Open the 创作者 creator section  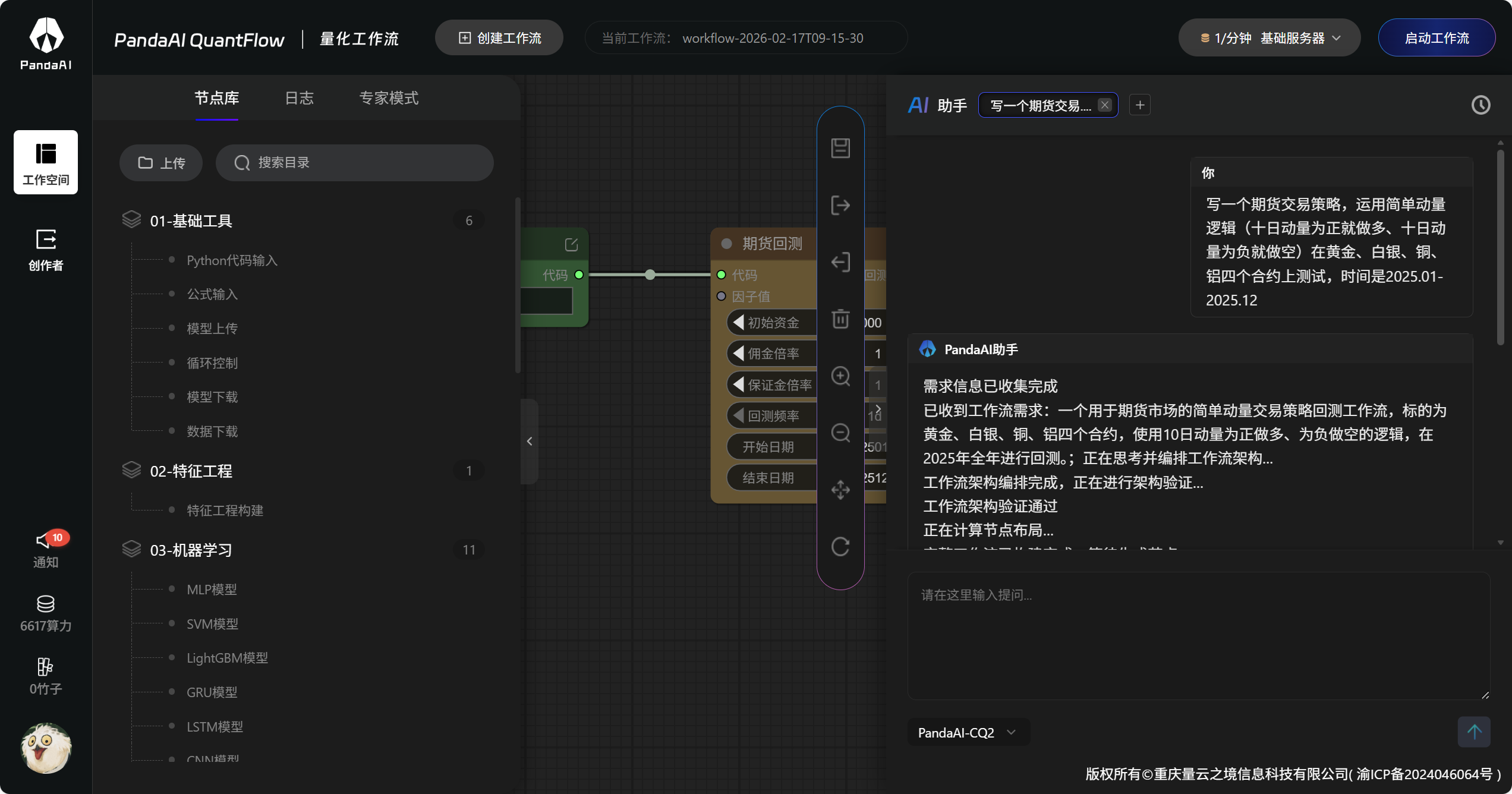(x=46, y=250)
